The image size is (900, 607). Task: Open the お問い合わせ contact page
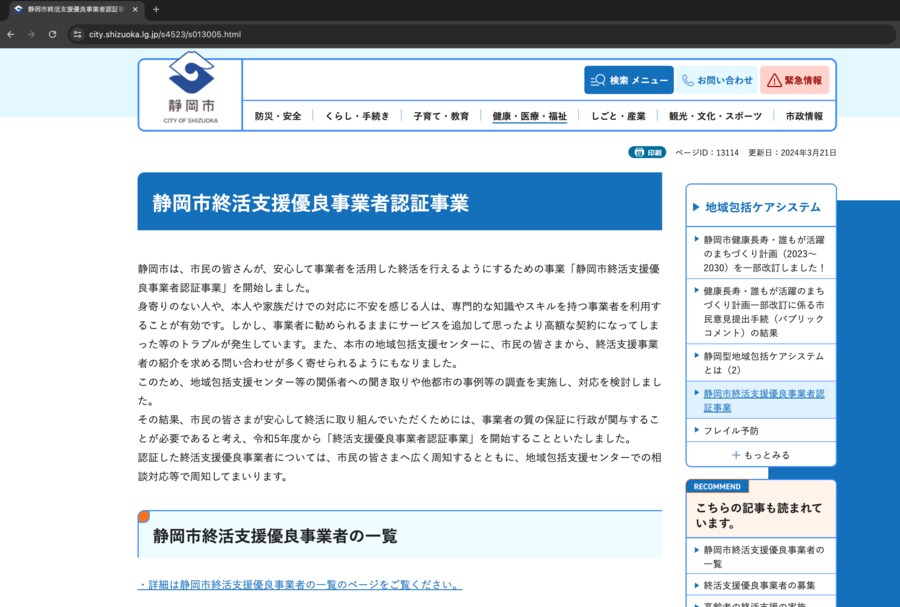click(717, 80)
